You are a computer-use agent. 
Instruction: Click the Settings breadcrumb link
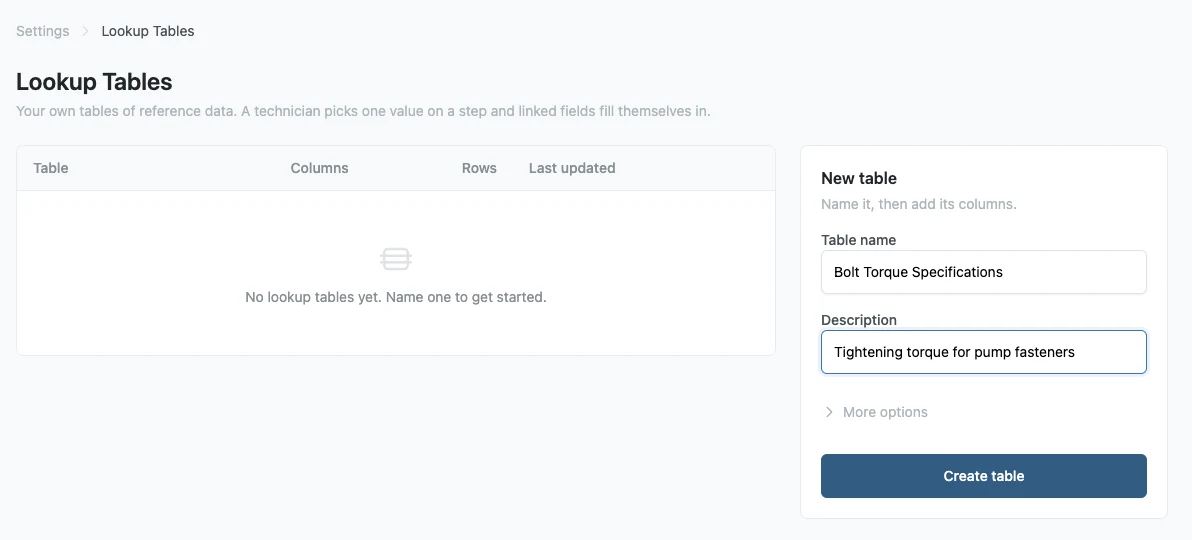coord(43,31)
